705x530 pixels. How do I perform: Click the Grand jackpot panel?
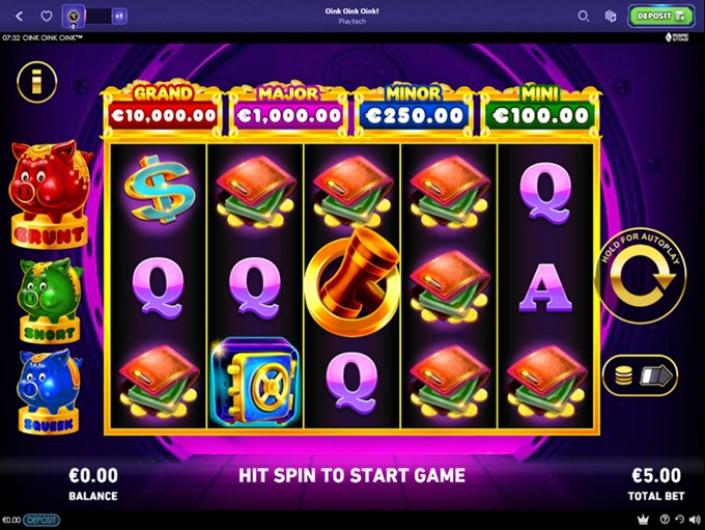[x=163, y=110]
